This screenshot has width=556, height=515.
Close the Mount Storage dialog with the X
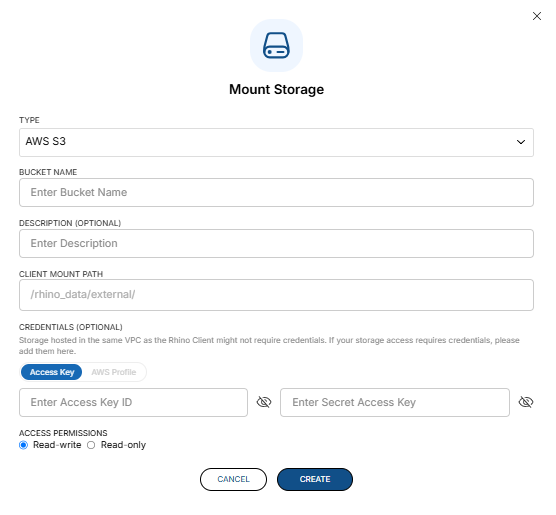(x=536, y=16)
